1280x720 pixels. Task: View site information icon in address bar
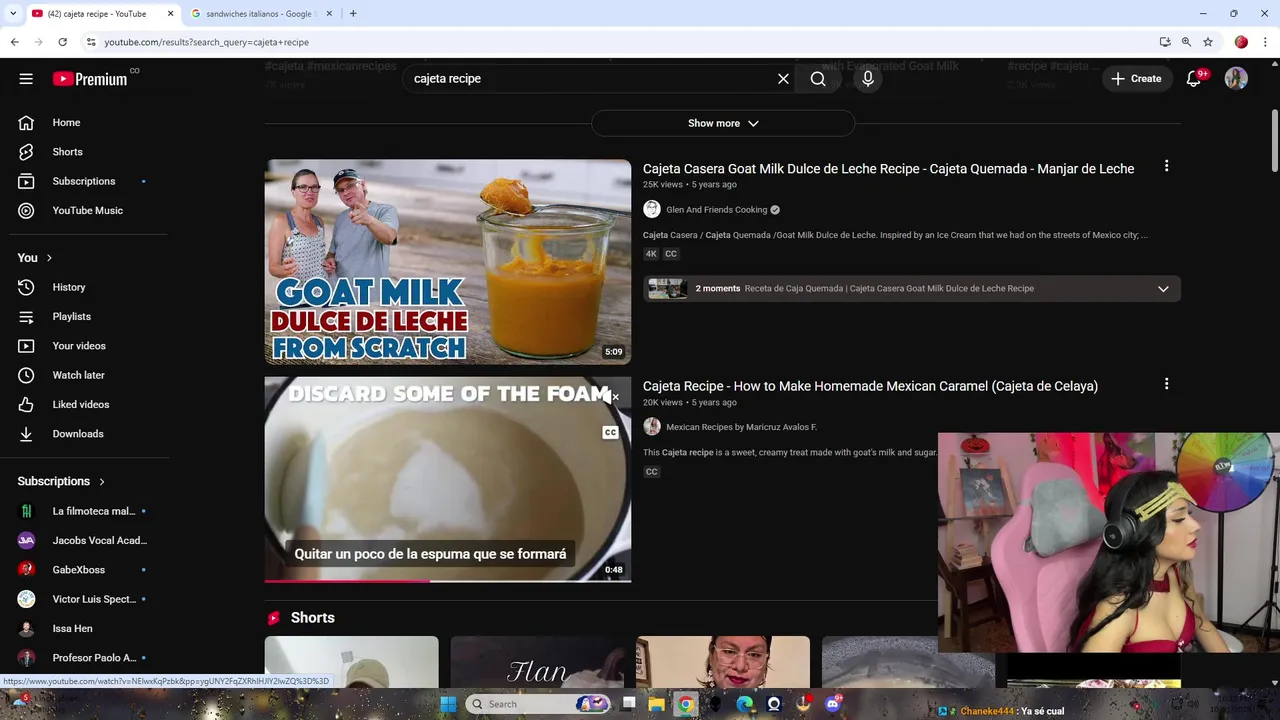tap(91, 42)
